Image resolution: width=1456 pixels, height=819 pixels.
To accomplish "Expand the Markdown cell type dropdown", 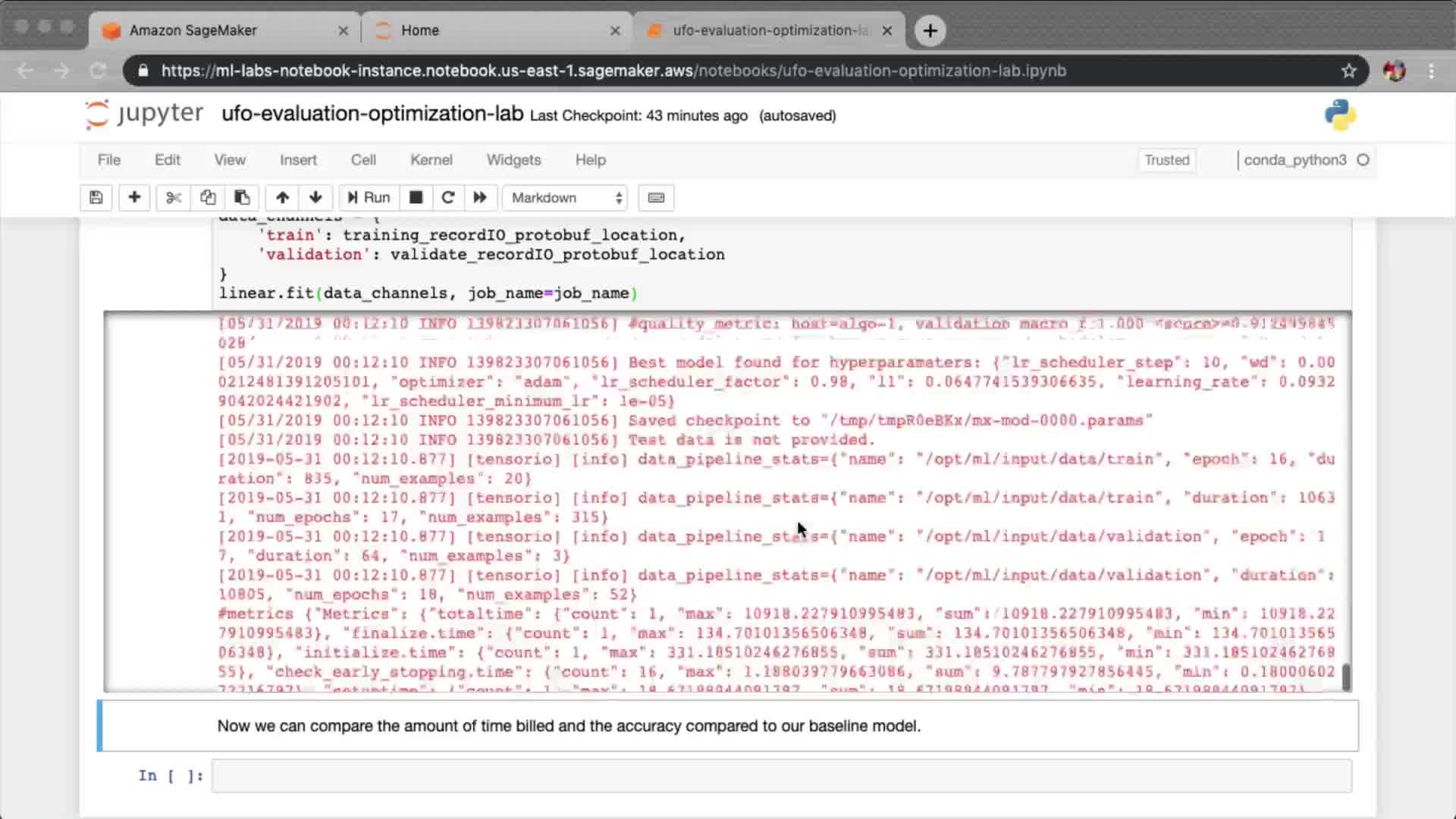I will click(566, 198).
